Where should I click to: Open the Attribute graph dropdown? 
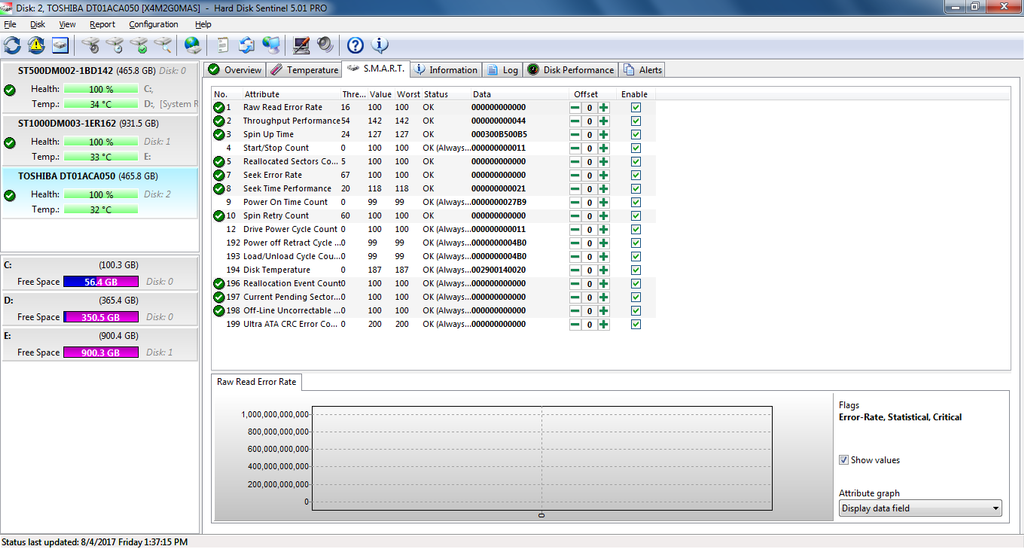click(x=919, y=508)
